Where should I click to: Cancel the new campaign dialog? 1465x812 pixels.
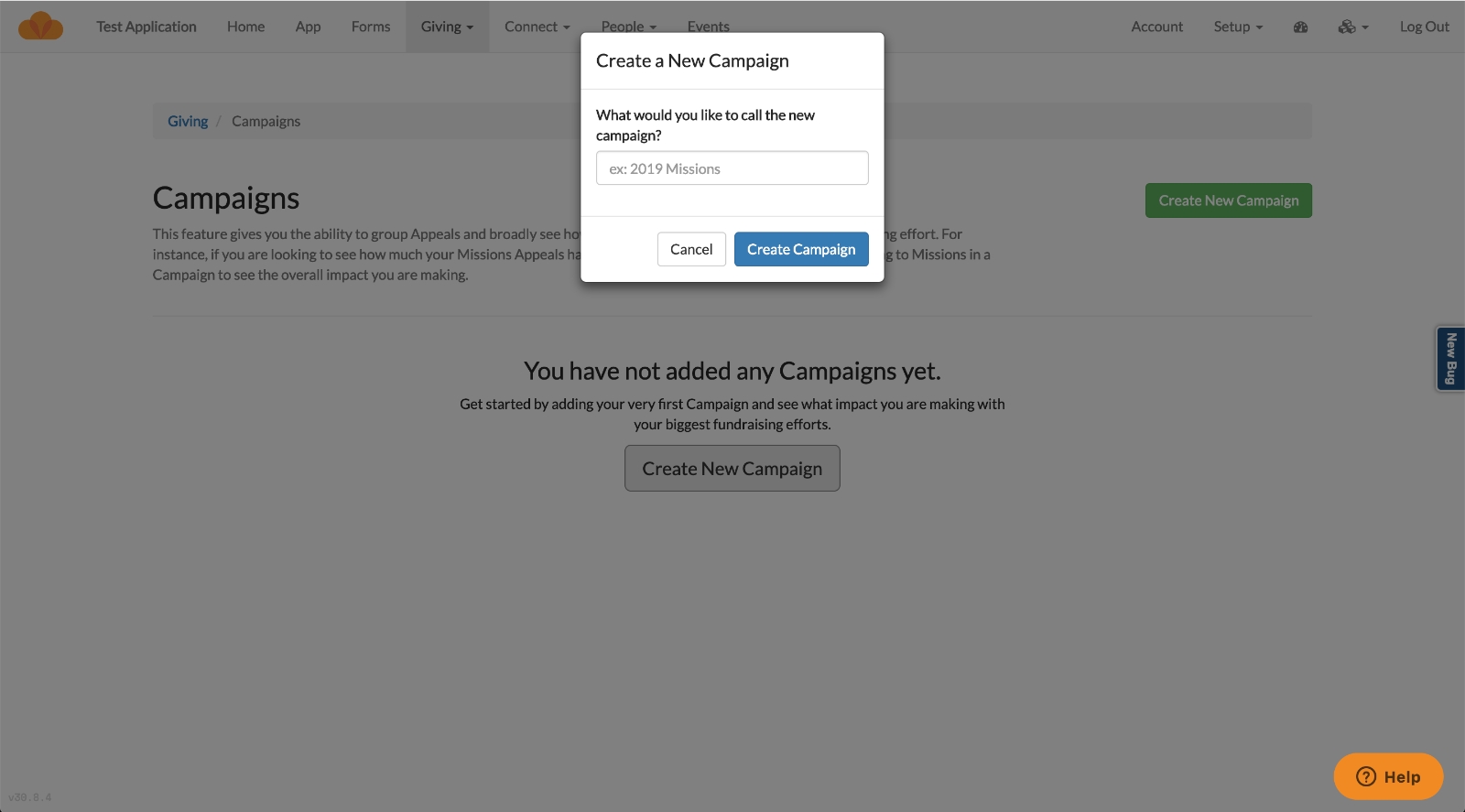[x=691, y=248]
